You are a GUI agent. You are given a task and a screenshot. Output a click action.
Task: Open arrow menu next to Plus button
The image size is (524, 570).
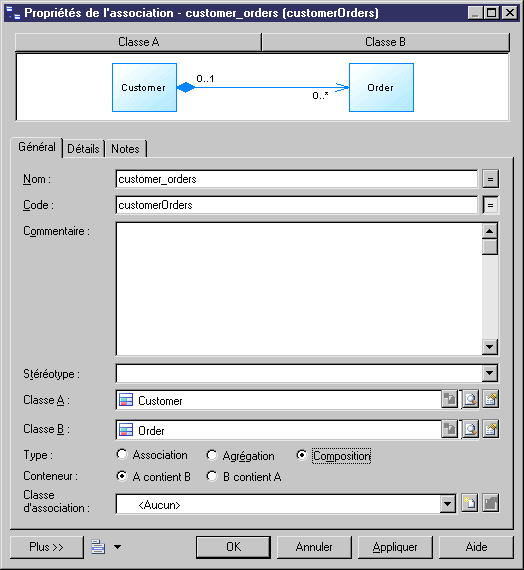tap(117, 547)
